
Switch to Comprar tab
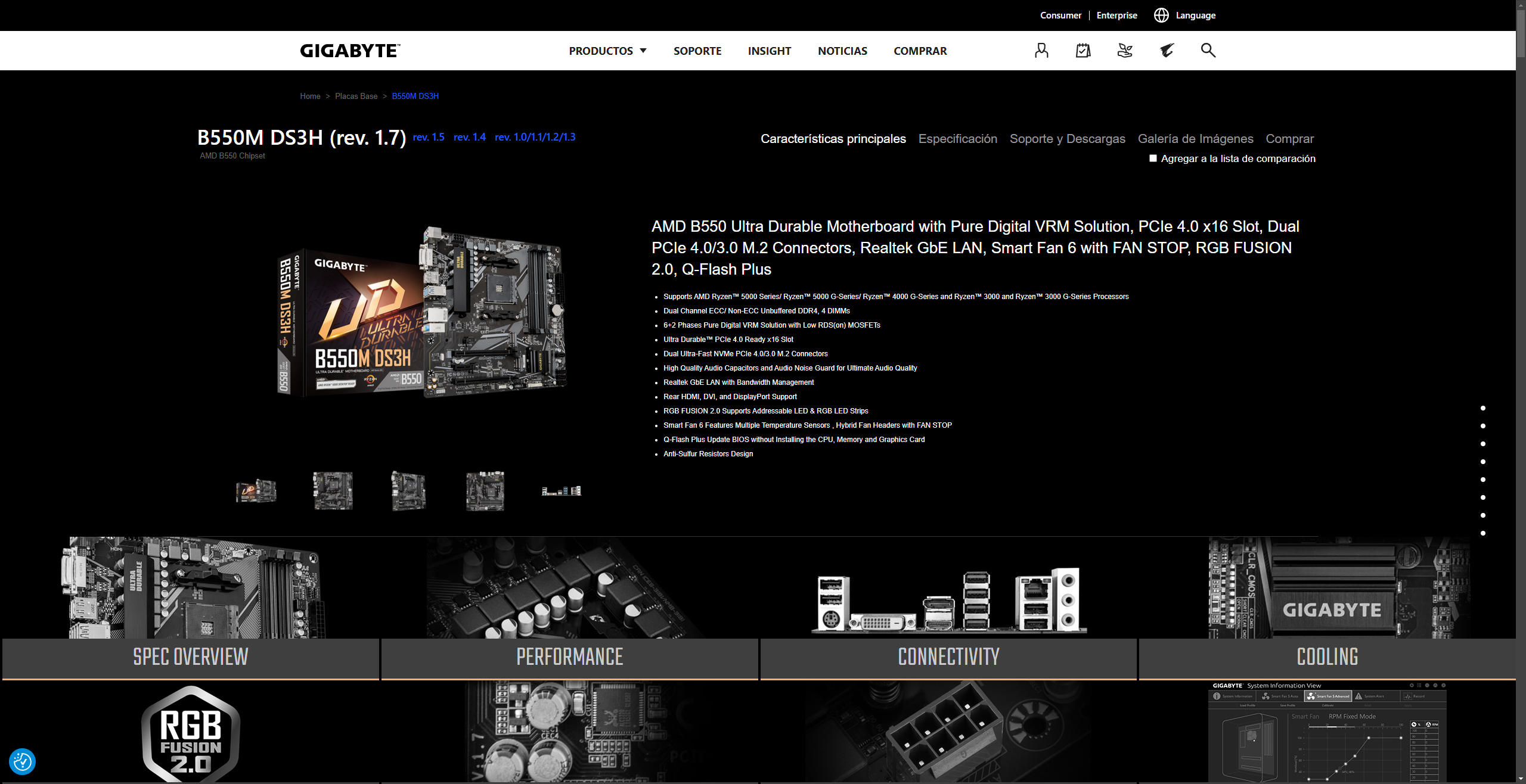point(1290,139)
